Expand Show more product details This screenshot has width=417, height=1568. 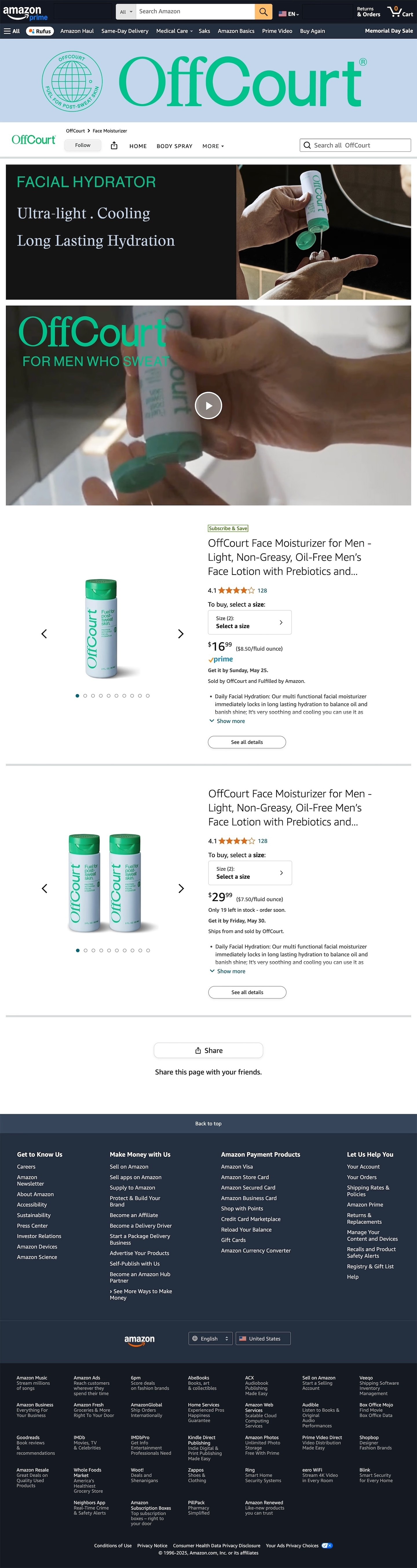(x=228, y=721)
